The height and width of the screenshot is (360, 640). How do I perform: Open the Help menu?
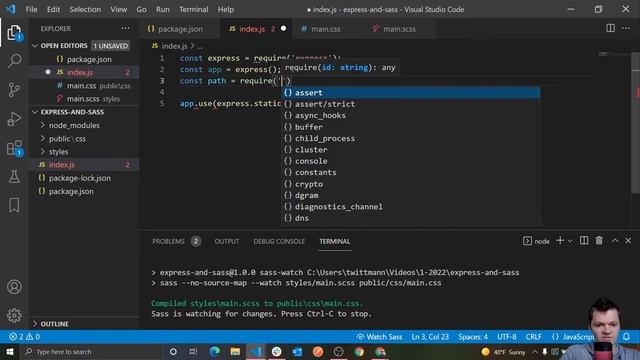pyautogui.click(x=225, y=9)
